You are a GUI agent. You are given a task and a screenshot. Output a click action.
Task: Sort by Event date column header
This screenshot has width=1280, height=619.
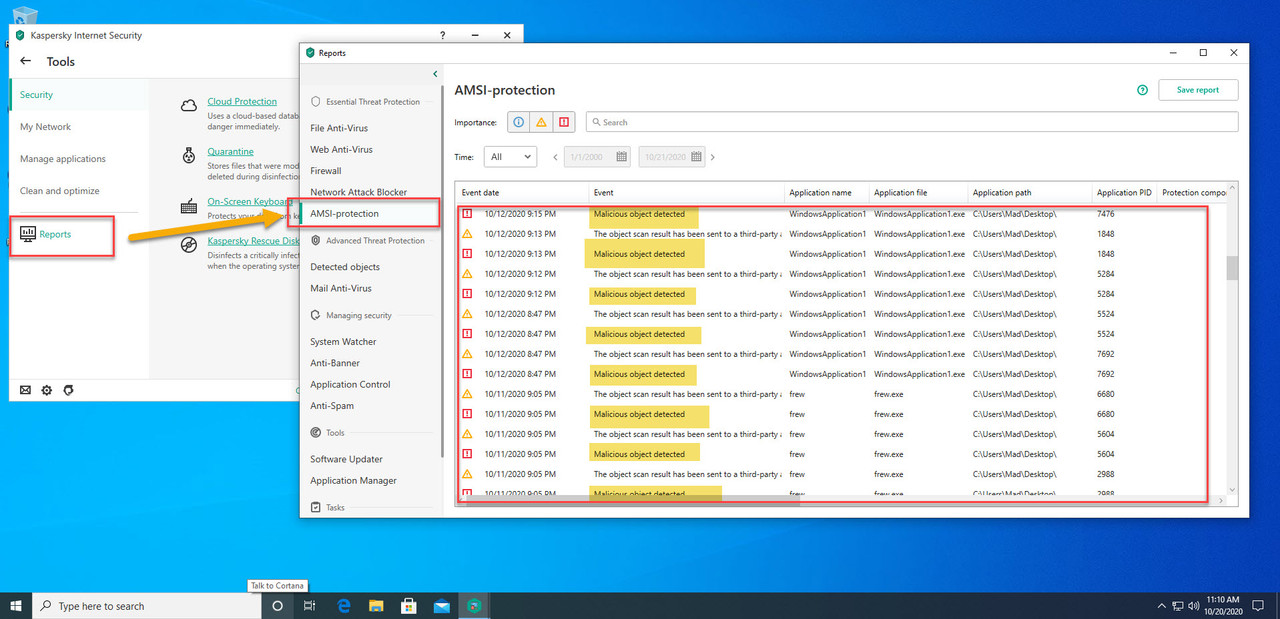tap(522, 193)
